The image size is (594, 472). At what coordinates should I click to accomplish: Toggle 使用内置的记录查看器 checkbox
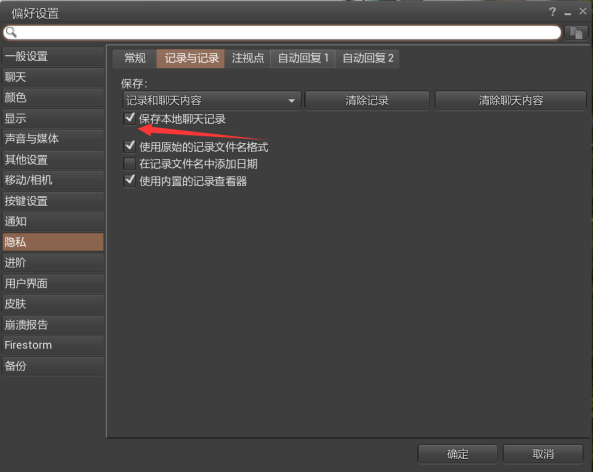pyautogui.click(x=130, y=180)
